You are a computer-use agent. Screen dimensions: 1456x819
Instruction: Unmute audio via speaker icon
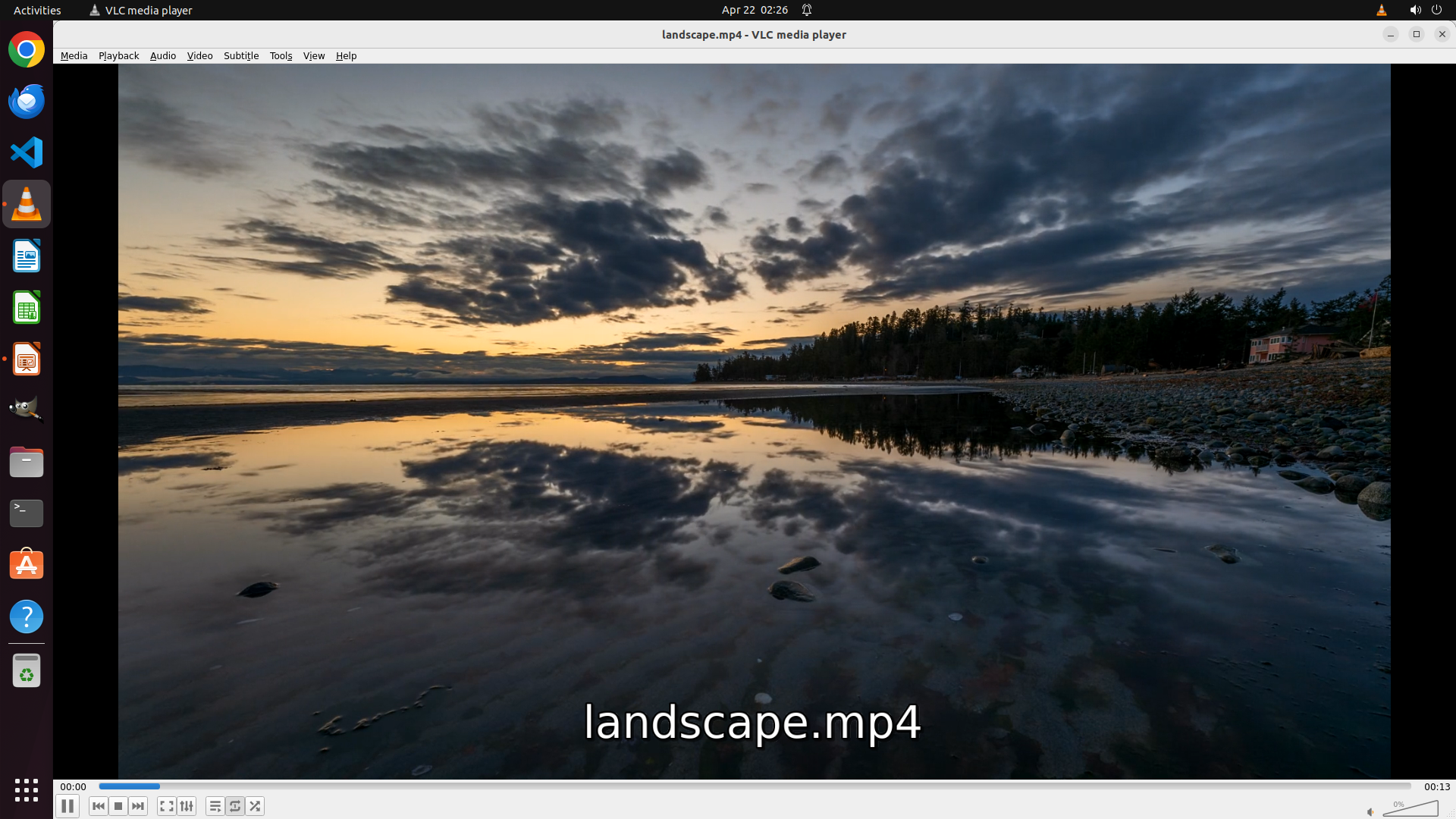coord(1370,811)
